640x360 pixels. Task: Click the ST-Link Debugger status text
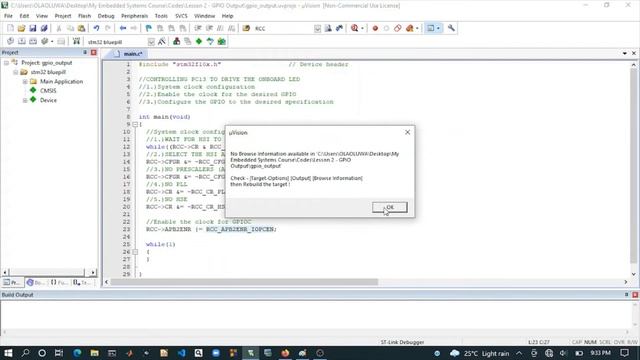(x=402, y=342)
